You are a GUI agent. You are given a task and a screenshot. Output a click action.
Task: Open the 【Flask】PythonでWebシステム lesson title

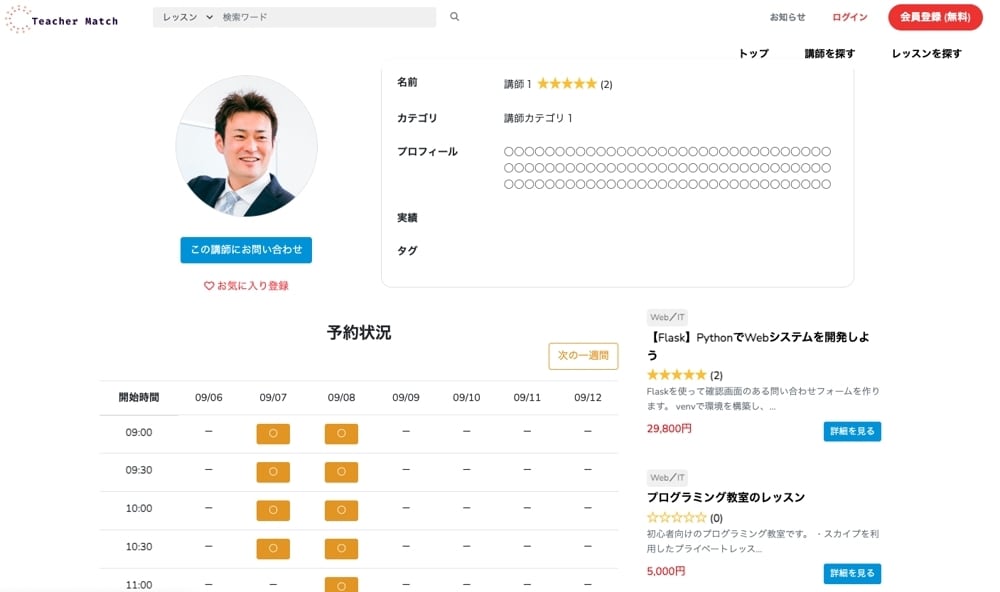click(x=758, y=346)
